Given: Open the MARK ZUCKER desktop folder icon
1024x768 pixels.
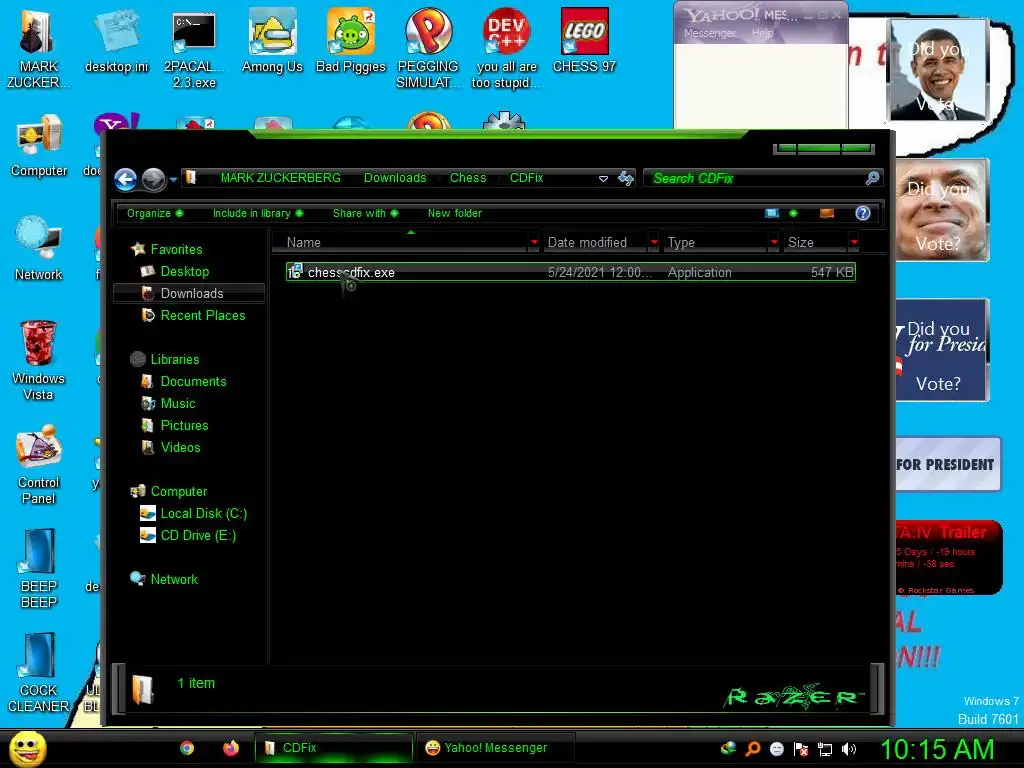Looking at the screenshot, I should click(x=39, y=48).
